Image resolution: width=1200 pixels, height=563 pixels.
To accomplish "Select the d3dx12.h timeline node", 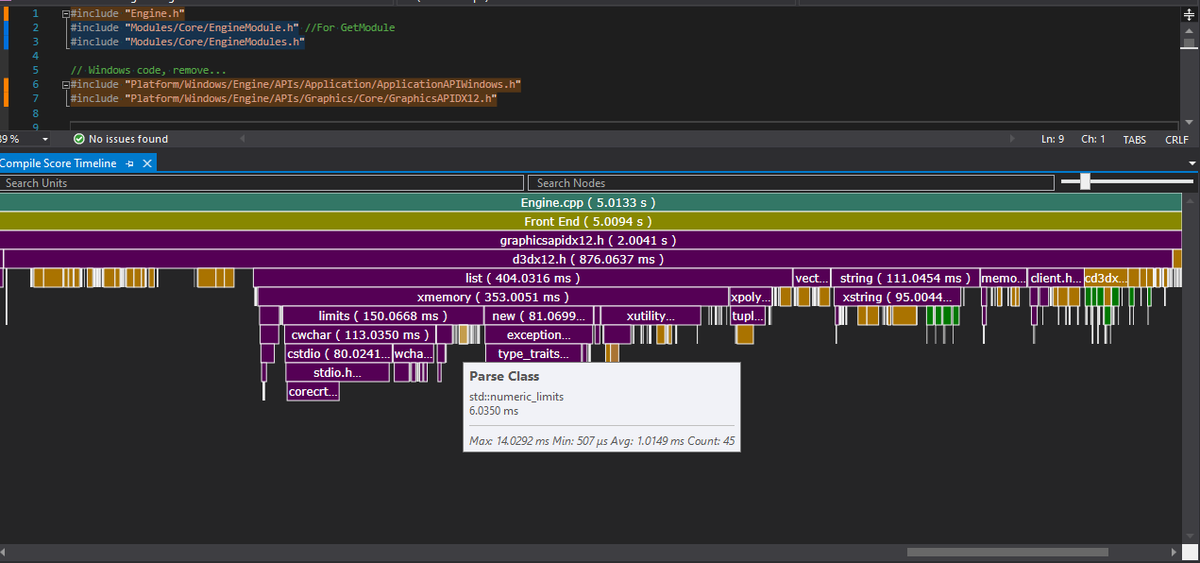I will click(x=588, y=259).
